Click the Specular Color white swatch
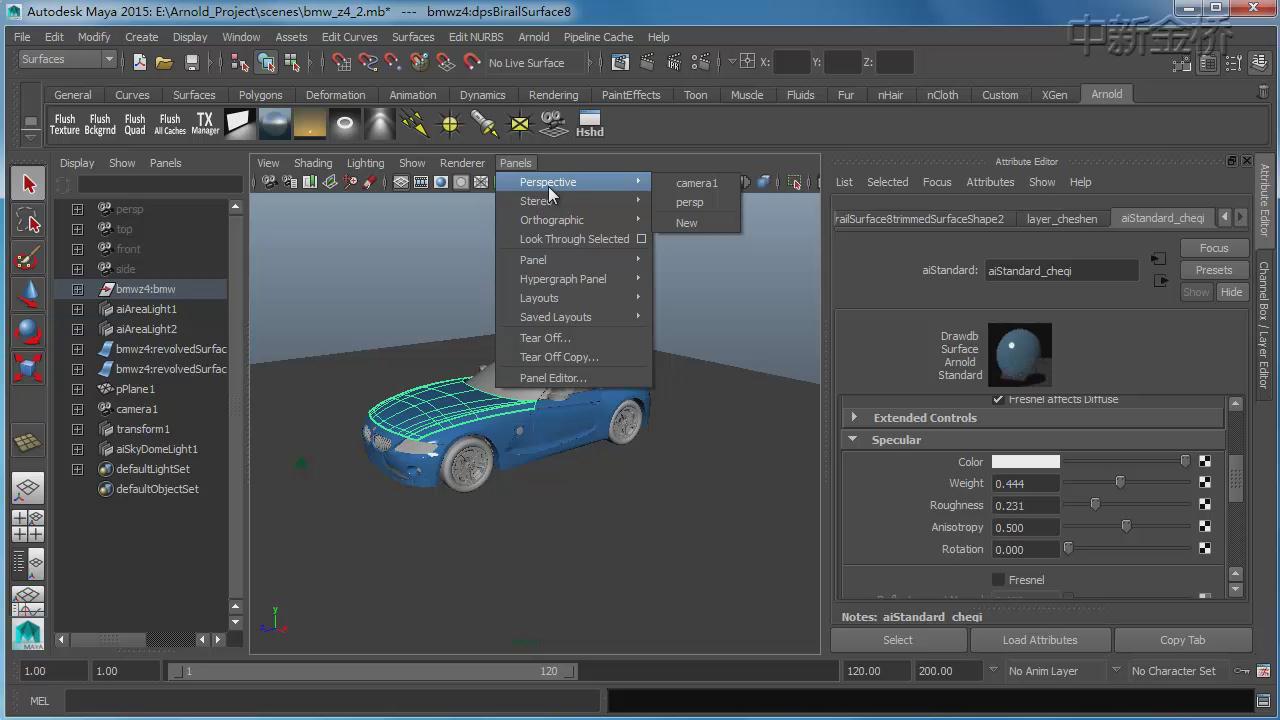 pyautogui.click(x=1025, y=462)
